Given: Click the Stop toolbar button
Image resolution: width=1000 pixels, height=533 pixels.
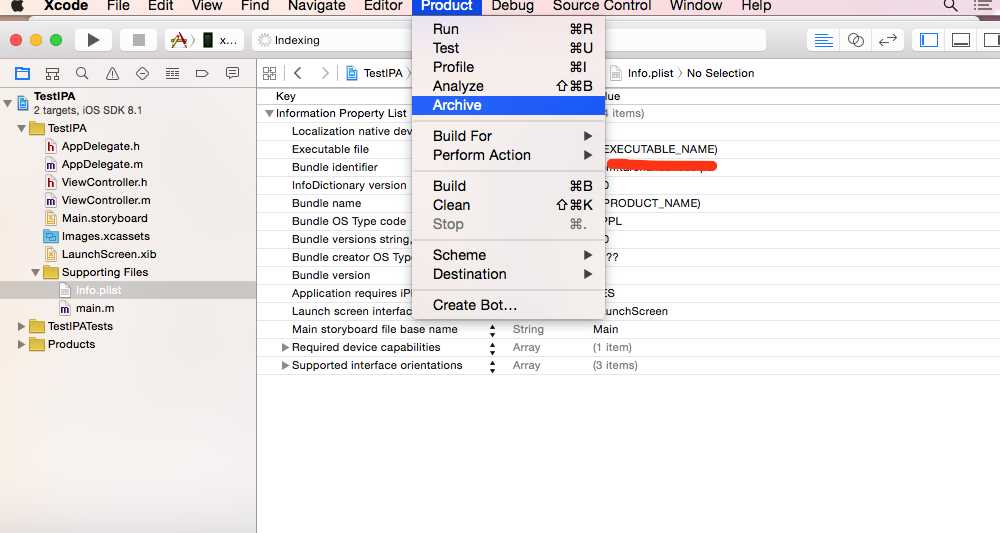Looking at the screenshot, I should point(138,40).
